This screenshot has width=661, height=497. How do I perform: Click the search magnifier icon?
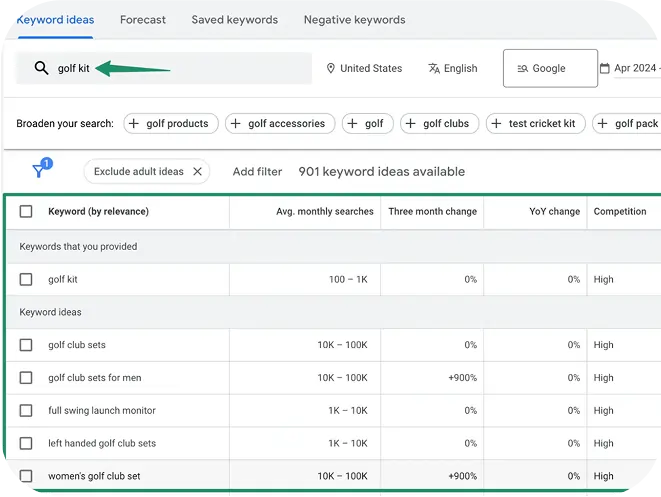[41, 68]
